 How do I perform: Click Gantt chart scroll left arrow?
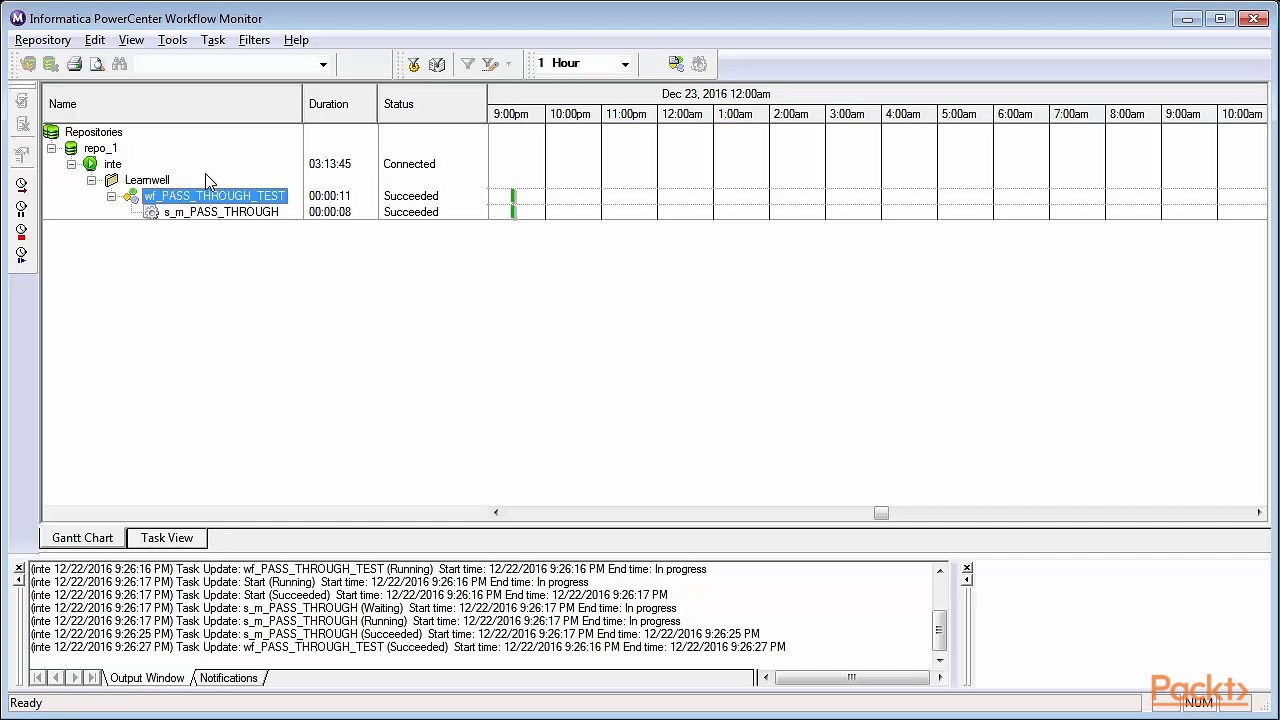pyautogui.click(x=495, y=513)
